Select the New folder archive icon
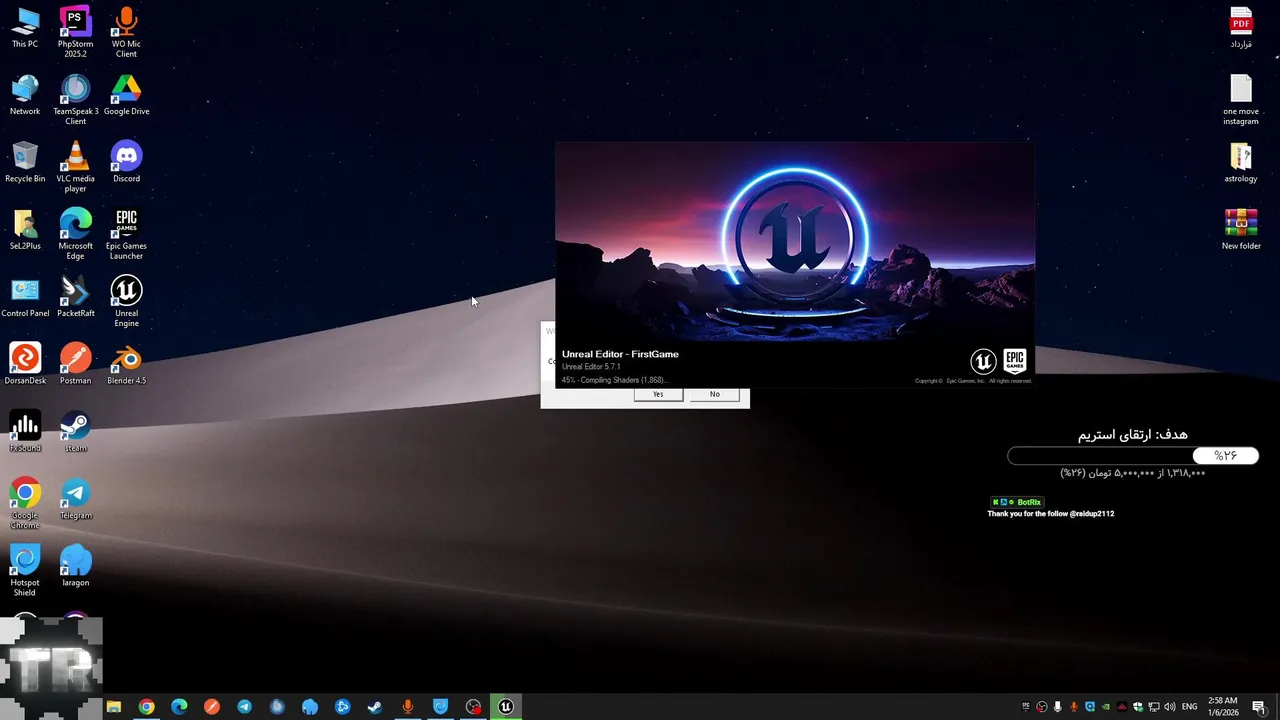1280x720 pixels. pos(1241,229)
